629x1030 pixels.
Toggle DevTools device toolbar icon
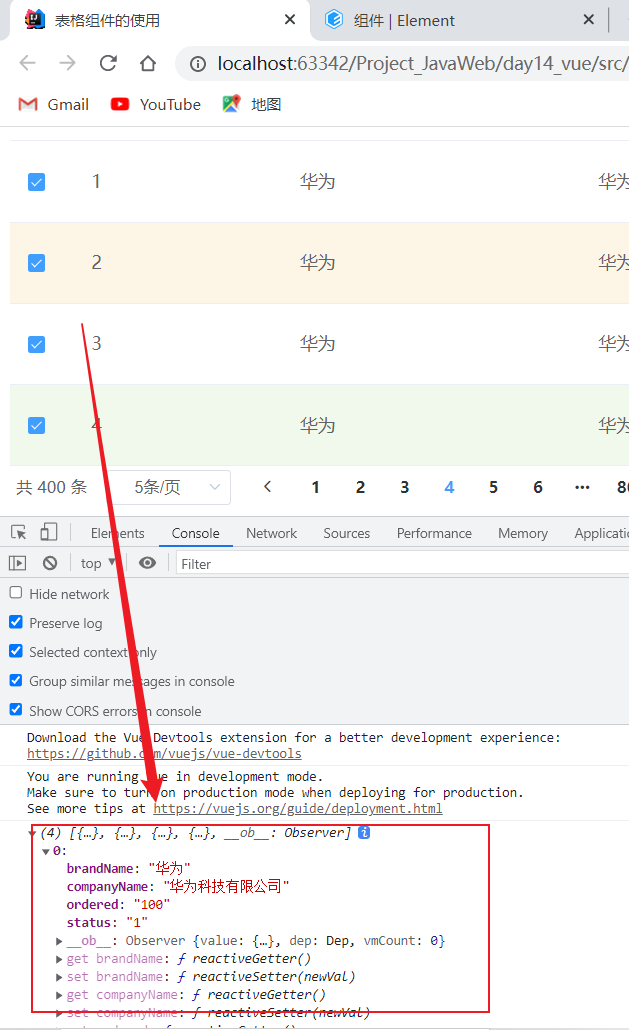(x=49, y=532)
